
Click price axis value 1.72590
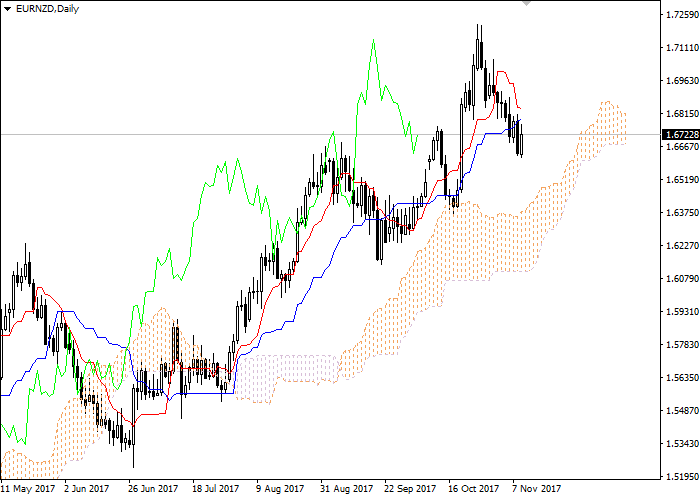pos(682,15)
